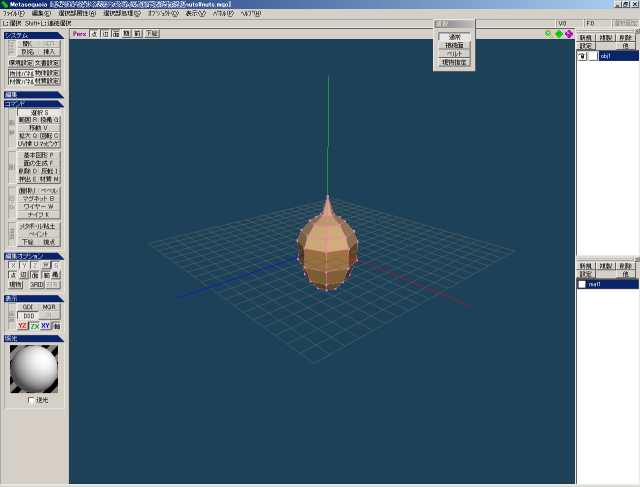The image size is (640, 487).
Task: Toggle the Z axis edit option
Action: pos(35,265)
